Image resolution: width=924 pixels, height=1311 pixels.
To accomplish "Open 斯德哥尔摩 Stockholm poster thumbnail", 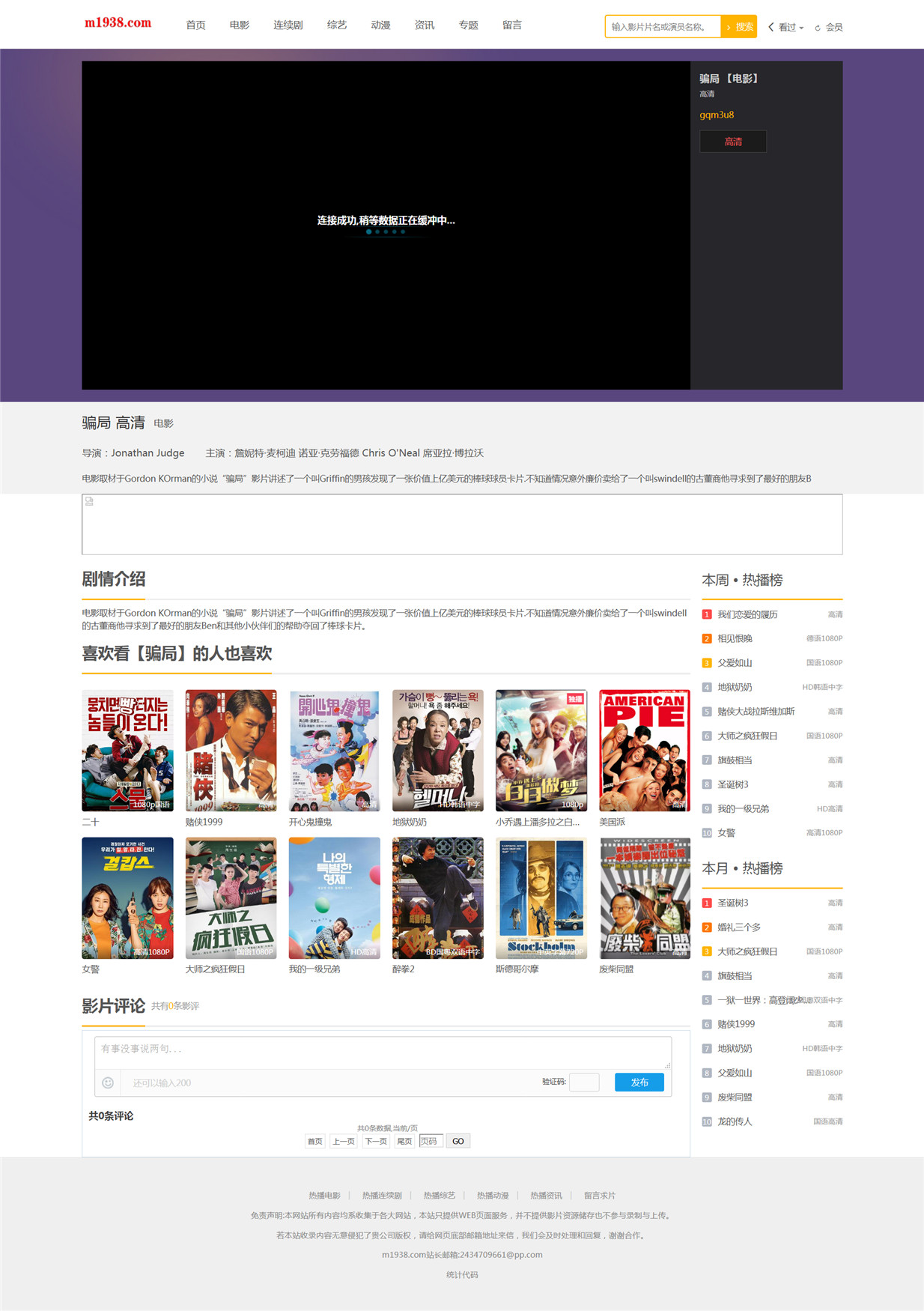I will coord(541,898).
